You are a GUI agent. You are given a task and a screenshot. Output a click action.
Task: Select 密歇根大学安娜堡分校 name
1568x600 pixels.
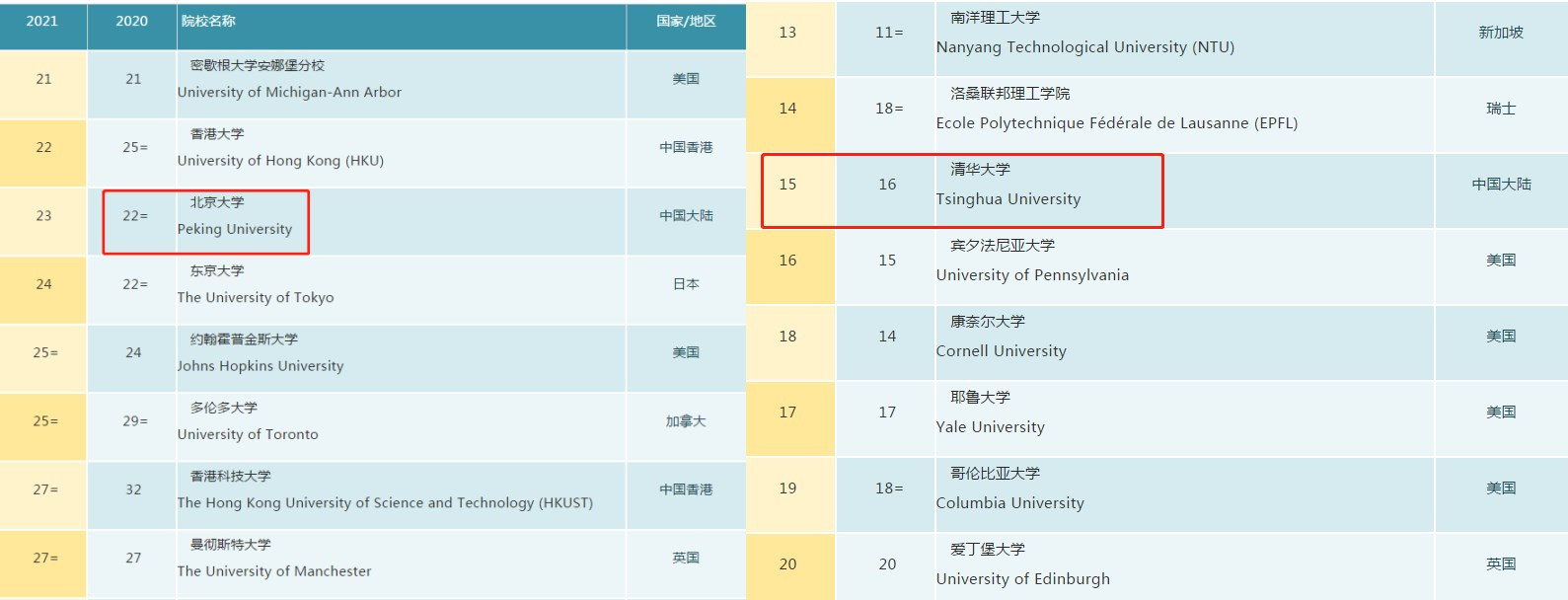pyautogui.click(x=258, y=66)
